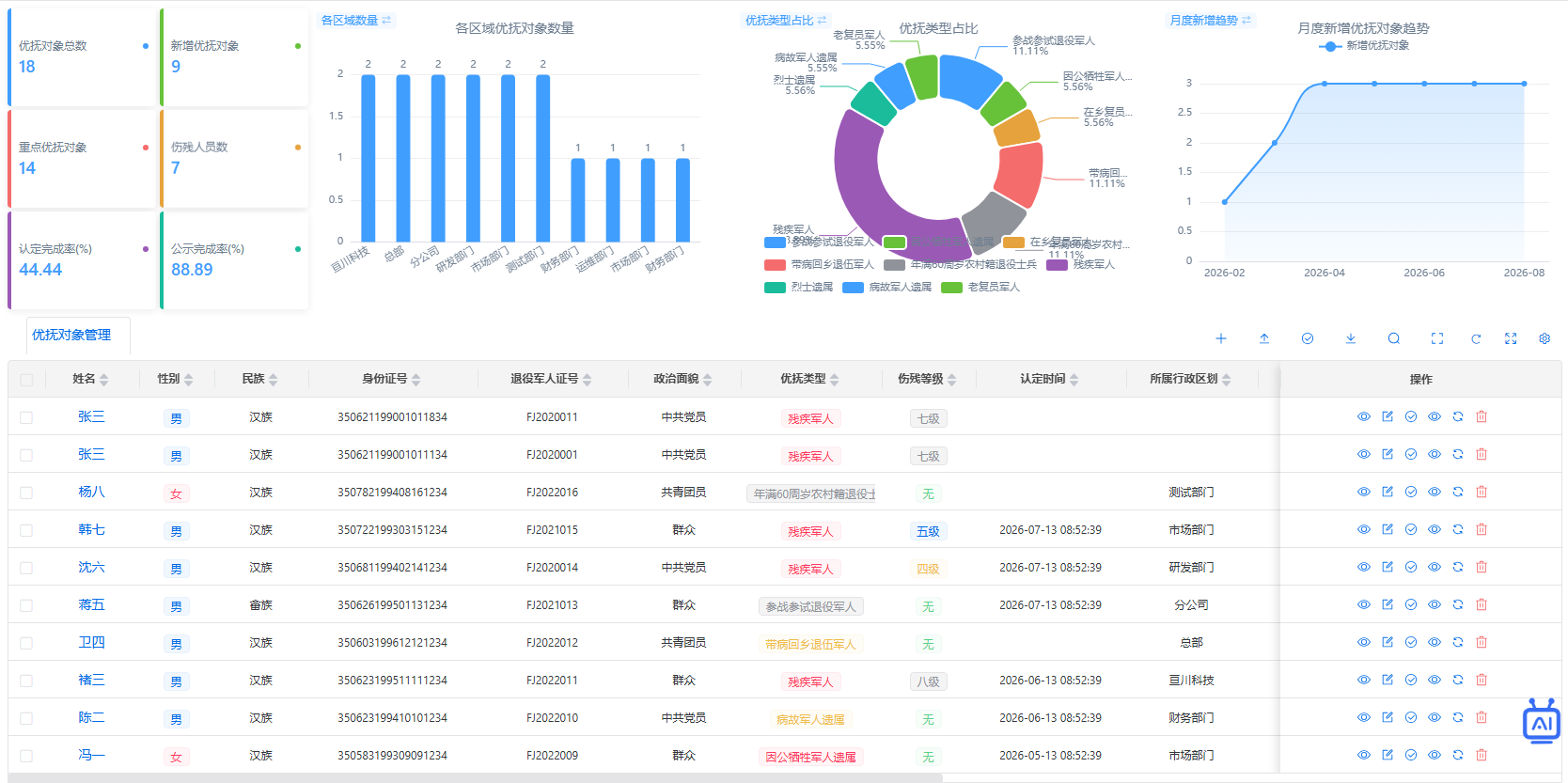The width and height of the screenshot is (1568, 783).
Task: Switch chart via 月度新增趋势 label
Action: coord(1210,20)
